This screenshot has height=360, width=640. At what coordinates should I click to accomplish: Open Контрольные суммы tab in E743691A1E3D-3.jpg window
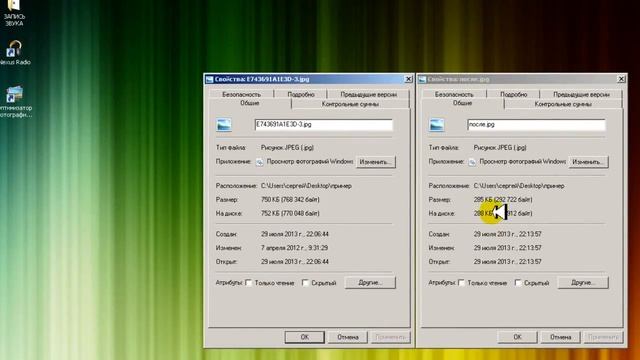[x=350, y=104]
